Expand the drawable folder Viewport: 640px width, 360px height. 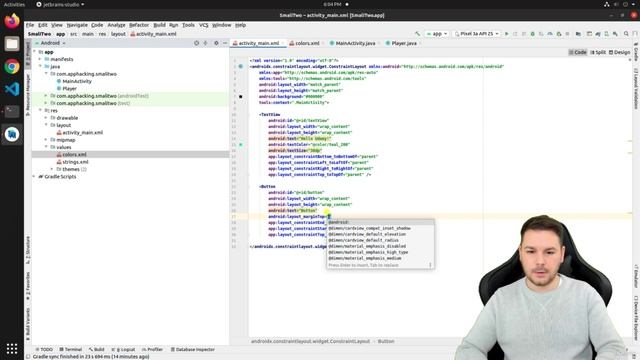(46, 118)
